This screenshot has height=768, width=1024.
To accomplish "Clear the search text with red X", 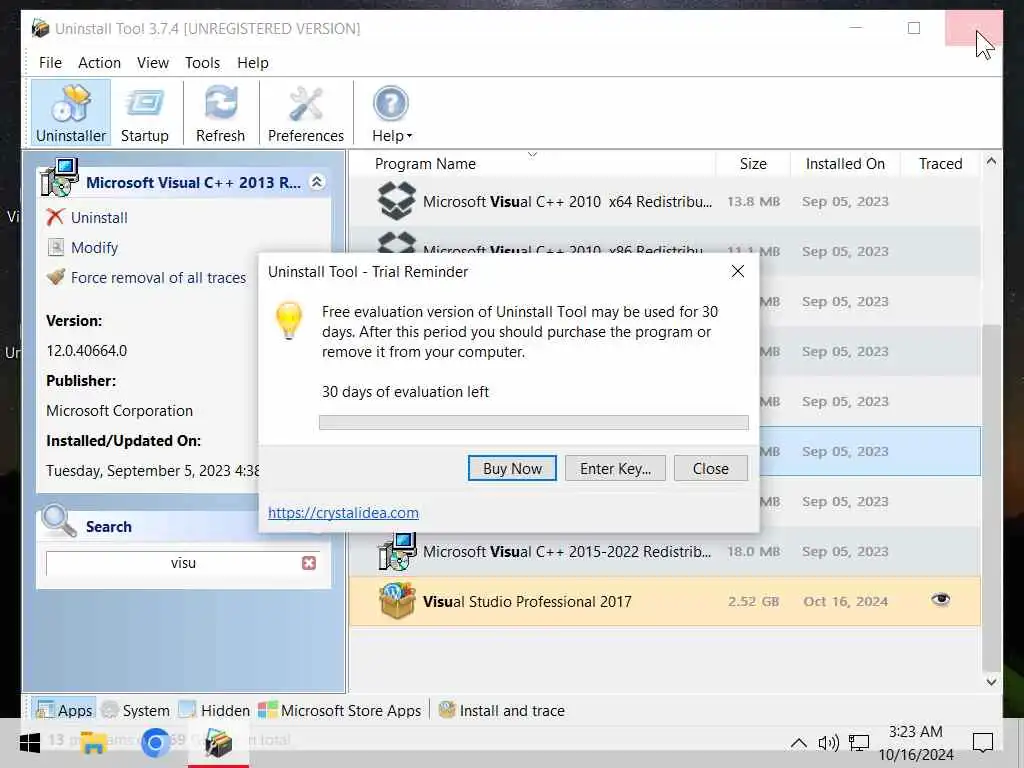I will [309, 563].
